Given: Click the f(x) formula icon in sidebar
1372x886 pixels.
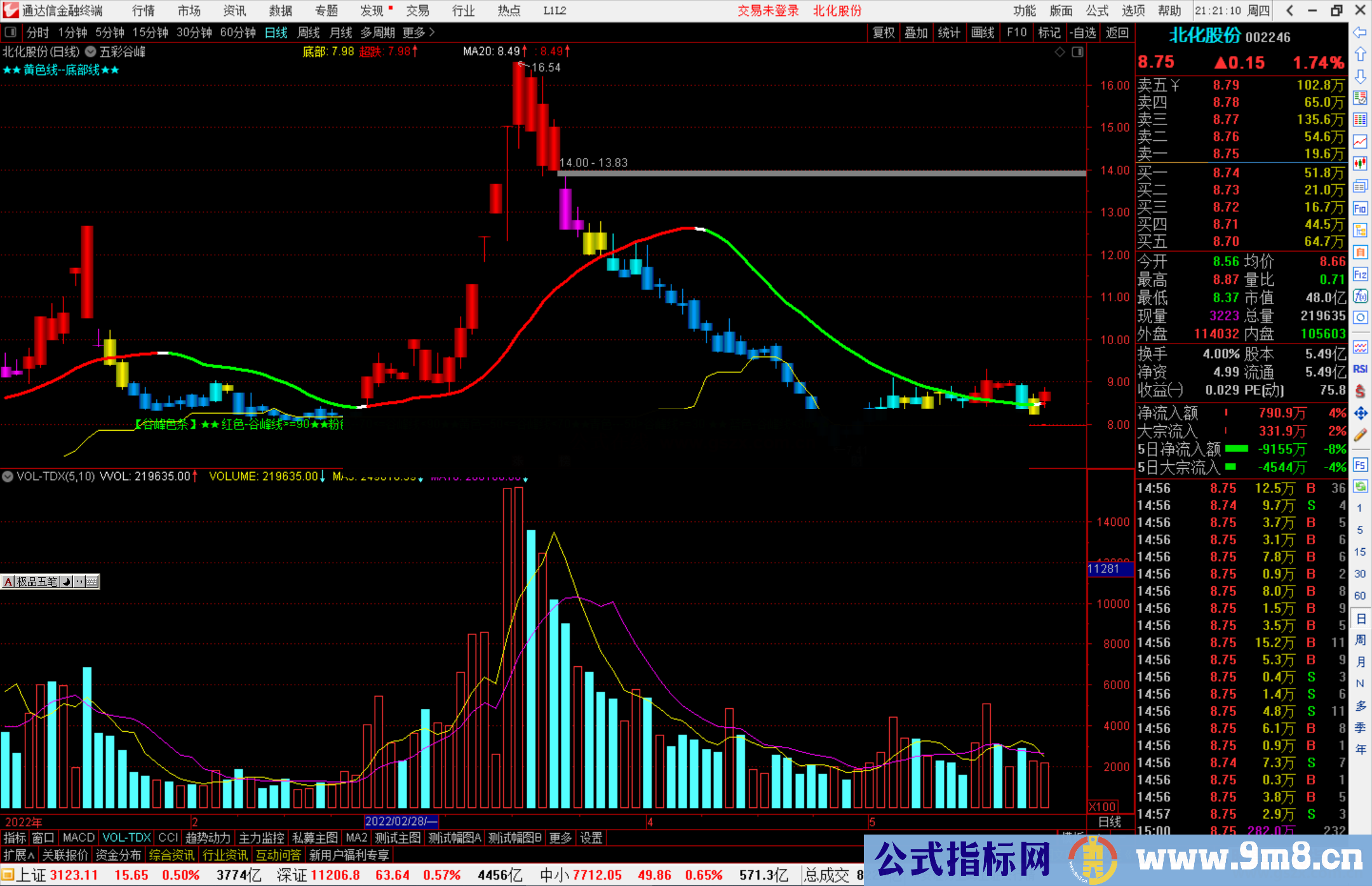Looking at the screenshot, I should 1360,296.
